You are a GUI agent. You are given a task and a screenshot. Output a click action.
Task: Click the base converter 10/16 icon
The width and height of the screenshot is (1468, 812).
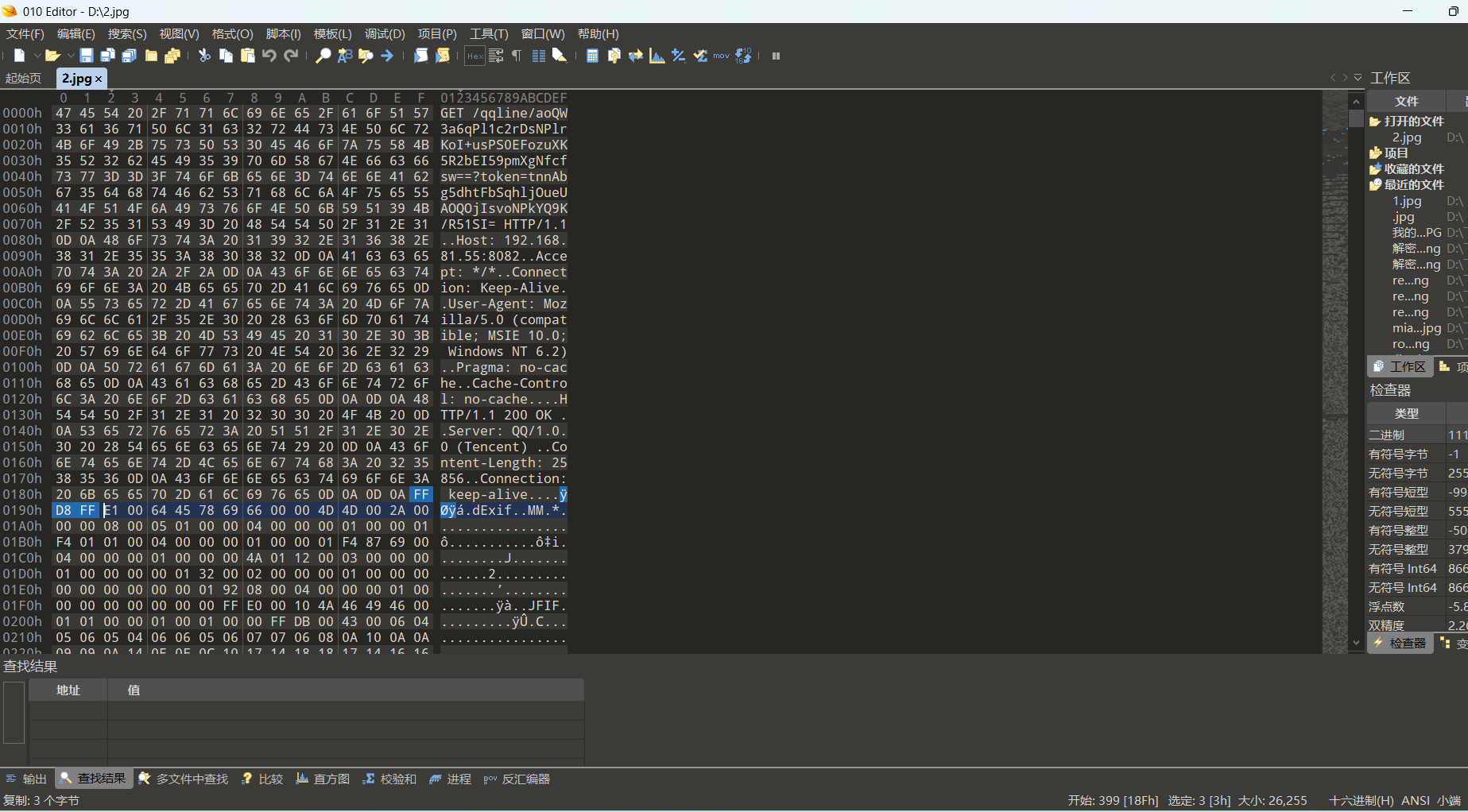coord(743,56)
